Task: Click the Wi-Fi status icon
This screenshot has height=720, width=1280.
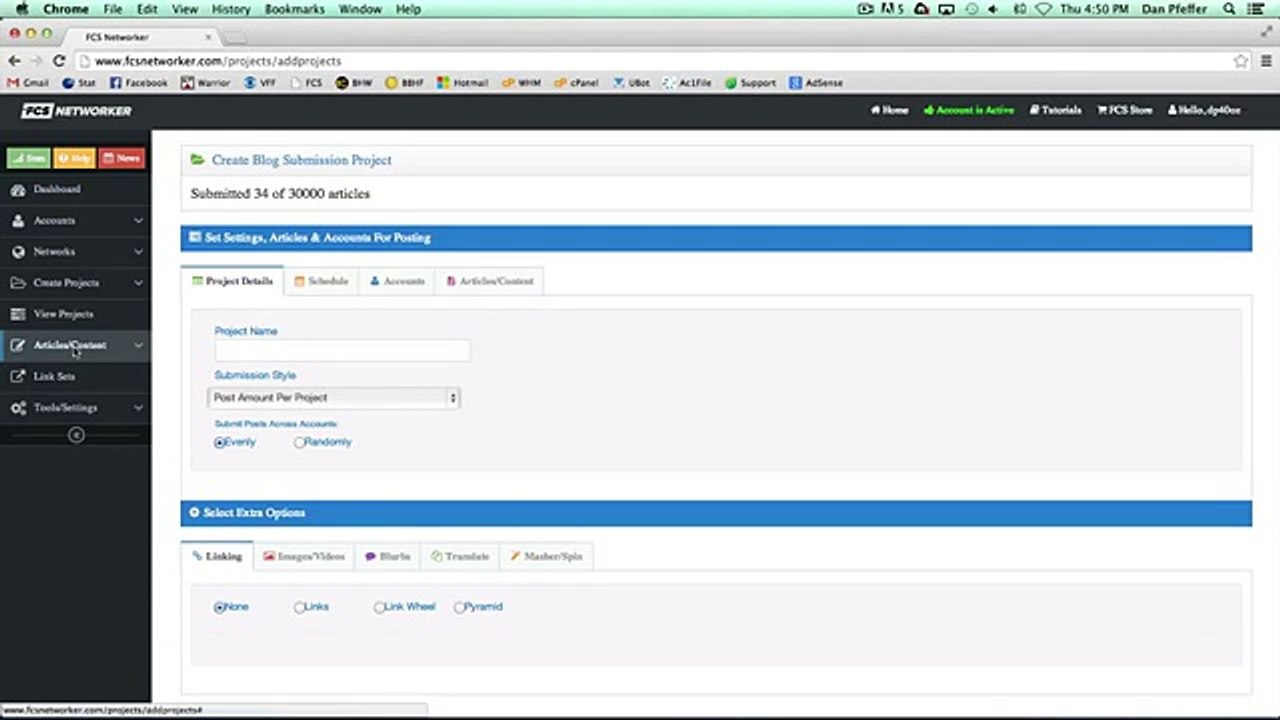Action: click(x=1044, y=9)
